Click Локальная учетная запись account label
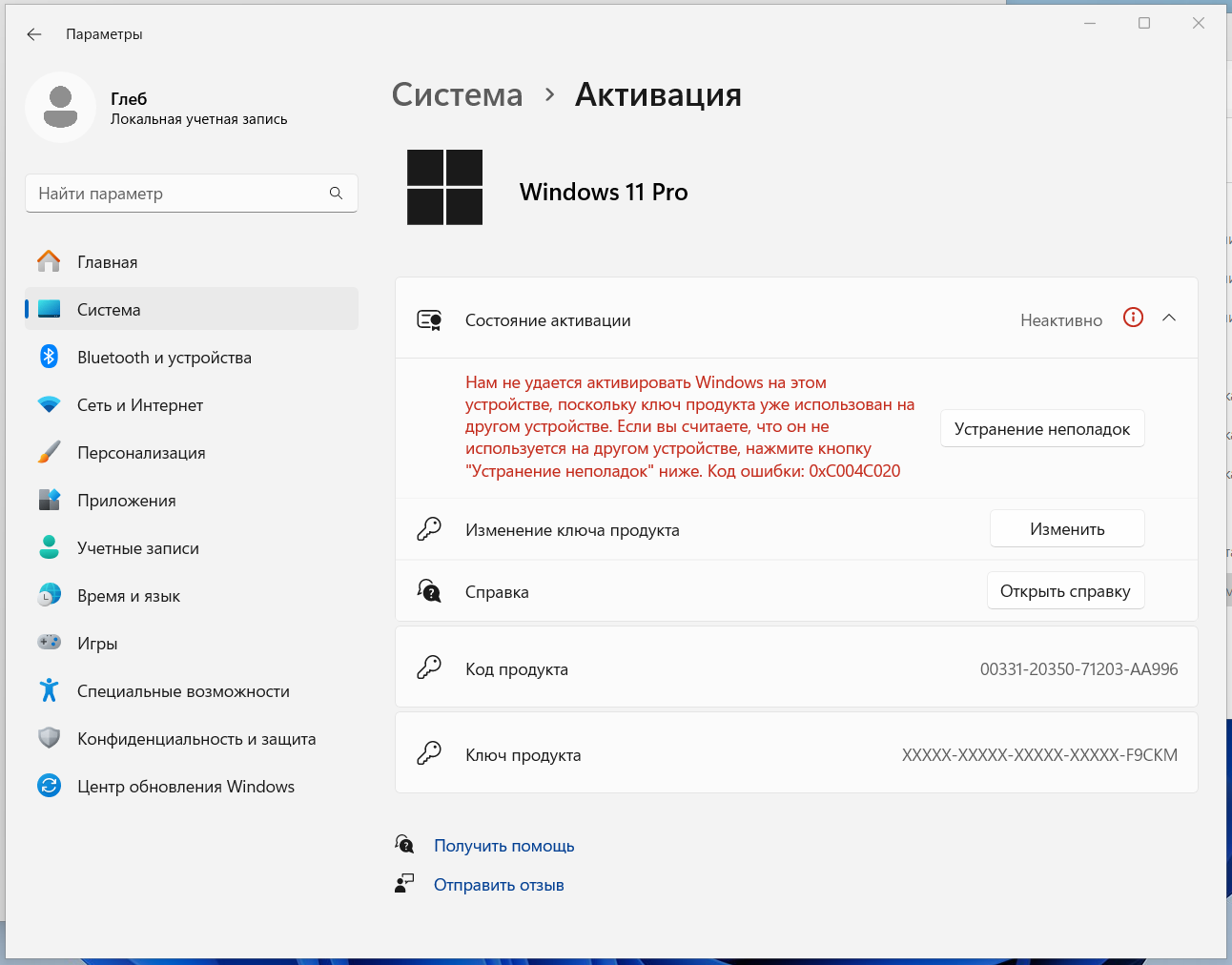Viewport: 1232px width, 965px height. click(x=198, y=119)
